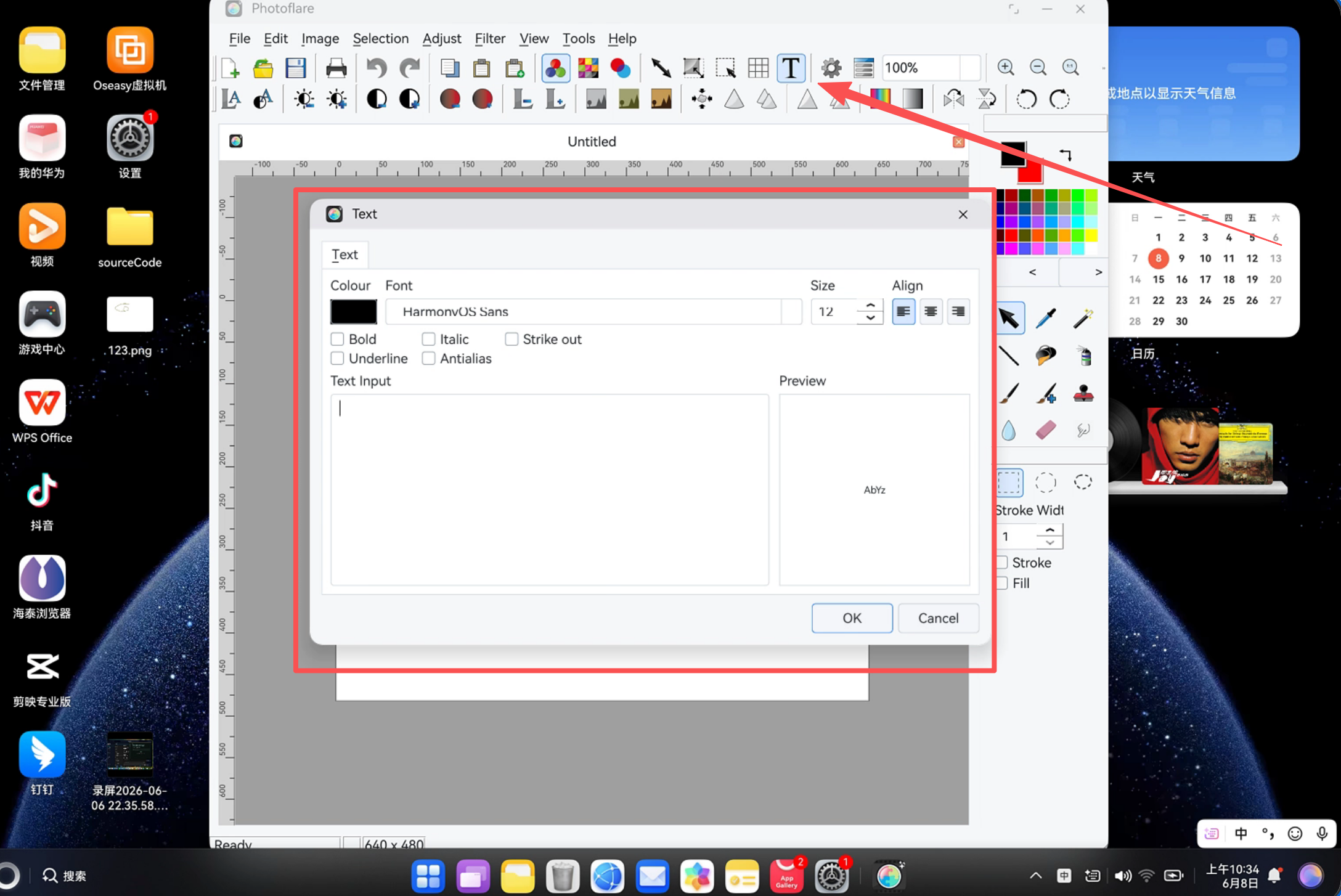This screenshot has height=896, width=1341.
Task: Check the Strike out checkbox
Action: 512,339
